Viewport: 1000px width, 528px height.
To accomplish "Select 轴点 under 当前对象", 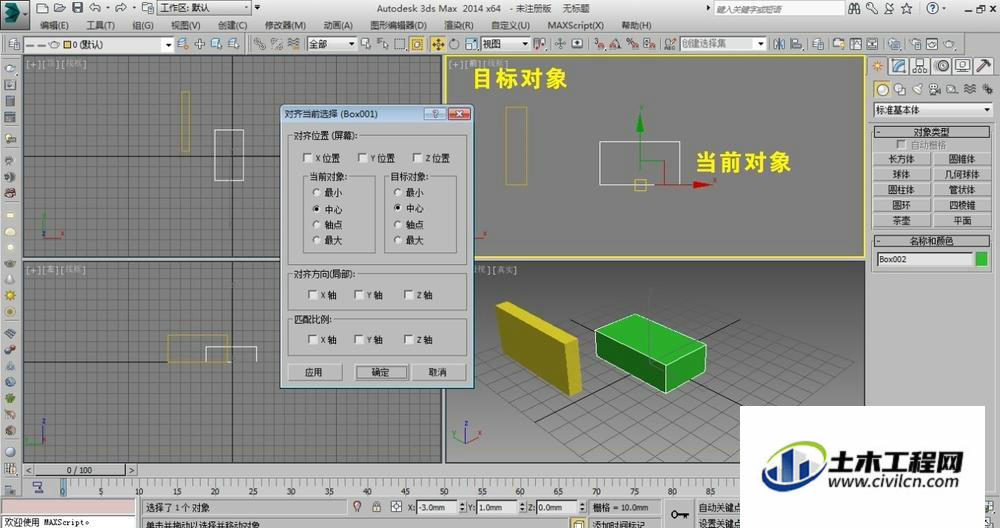I will coord(316,224).
